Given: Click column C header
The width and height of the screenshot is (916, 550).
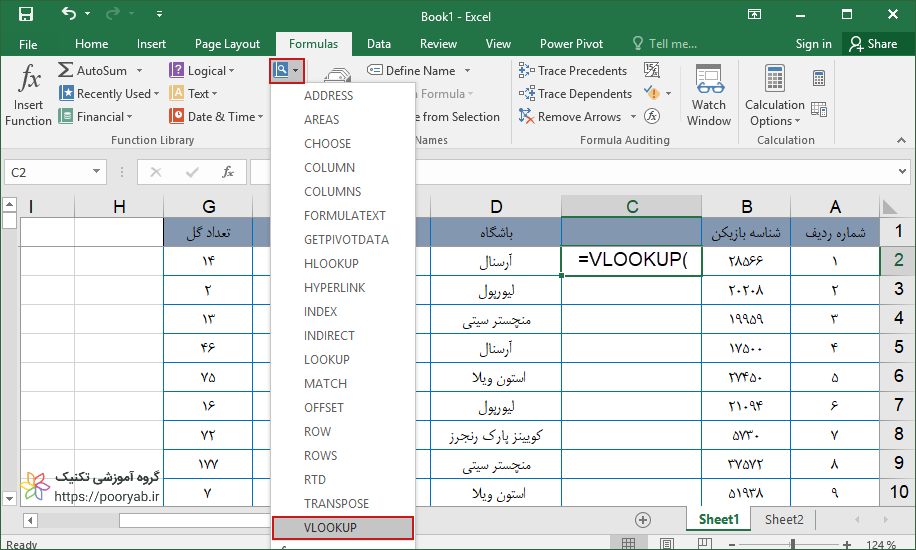Looking at the screenshot, I should click(632, 206).
